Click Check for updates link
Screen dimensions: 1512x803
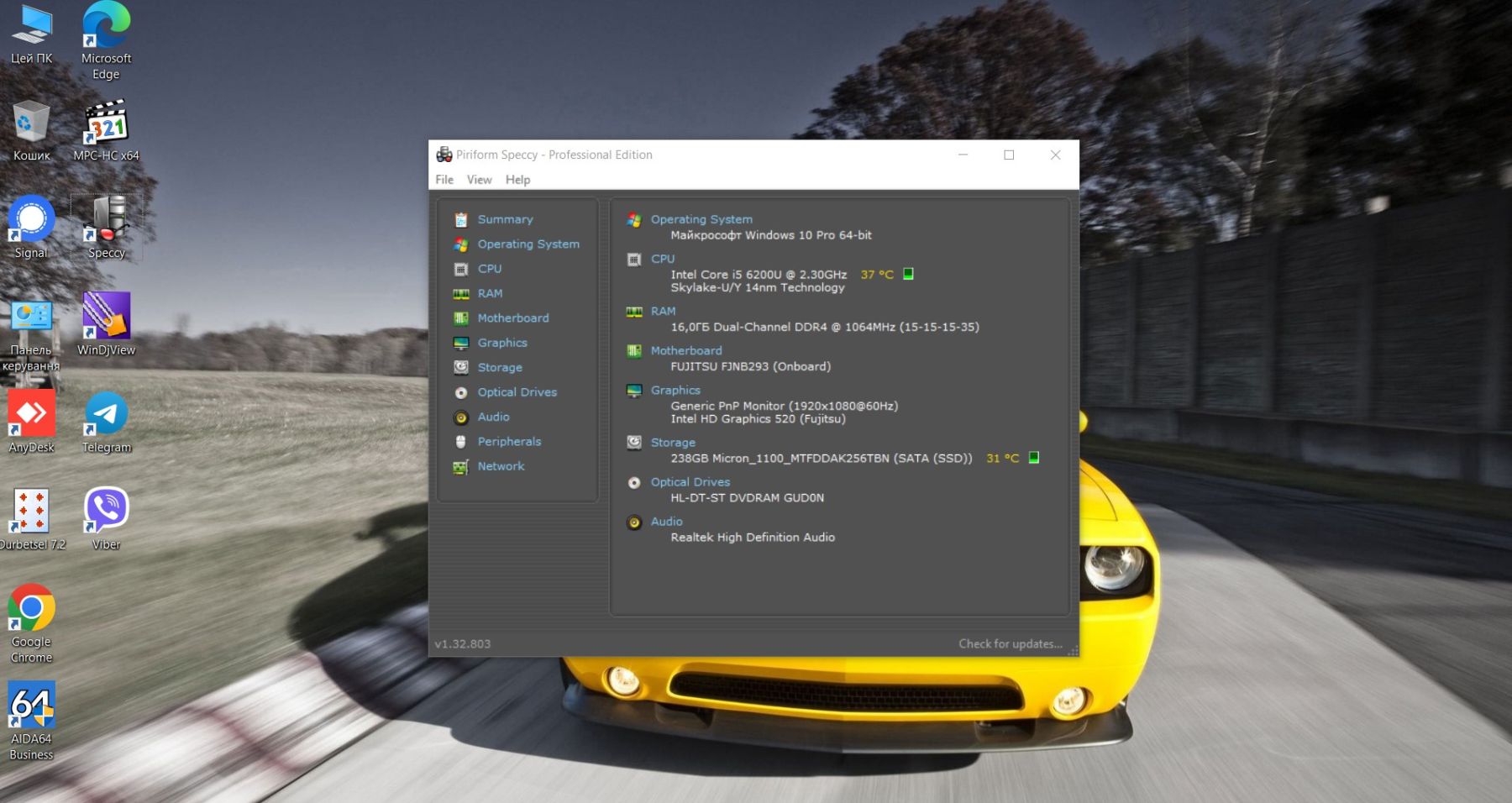[x=1011, y=643]
